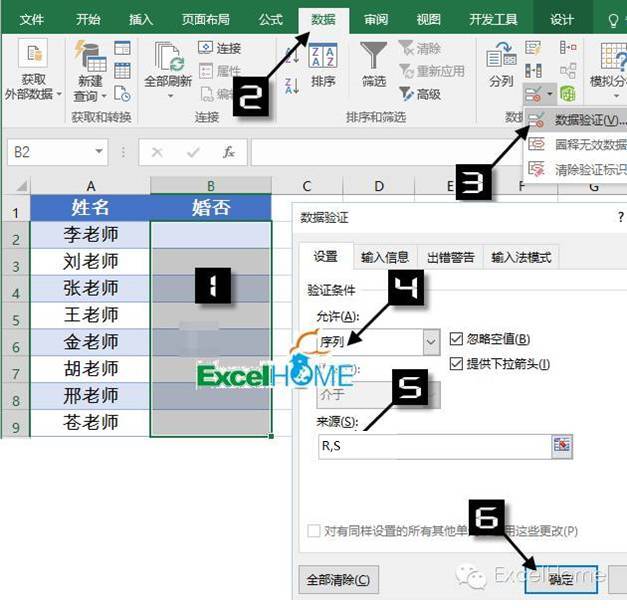The image size is (627, 608).
Task: Click the consolidate icon in data tools
Action: (568, 48)
